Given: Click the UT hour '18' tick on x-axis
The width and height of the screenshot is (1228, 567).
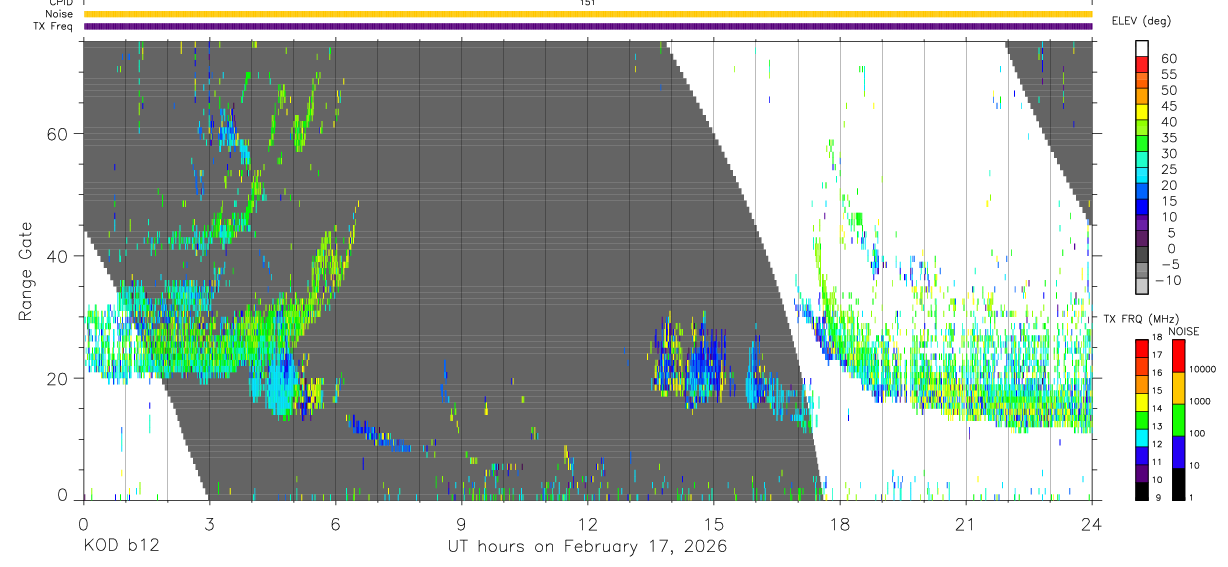Looking at the screenshot, I should [840, 523].
